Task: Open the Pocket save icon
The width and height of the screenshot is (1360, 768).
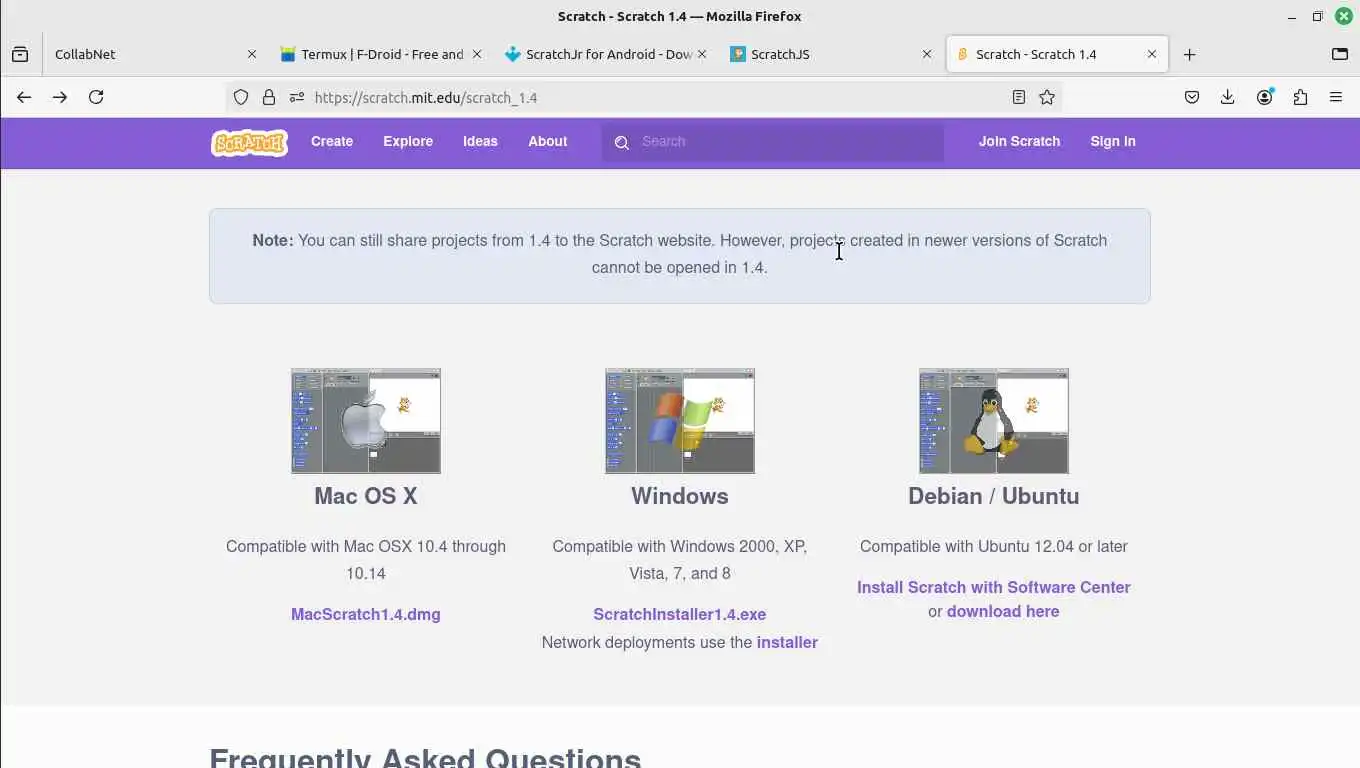Action: click(x=1192, y=97)
